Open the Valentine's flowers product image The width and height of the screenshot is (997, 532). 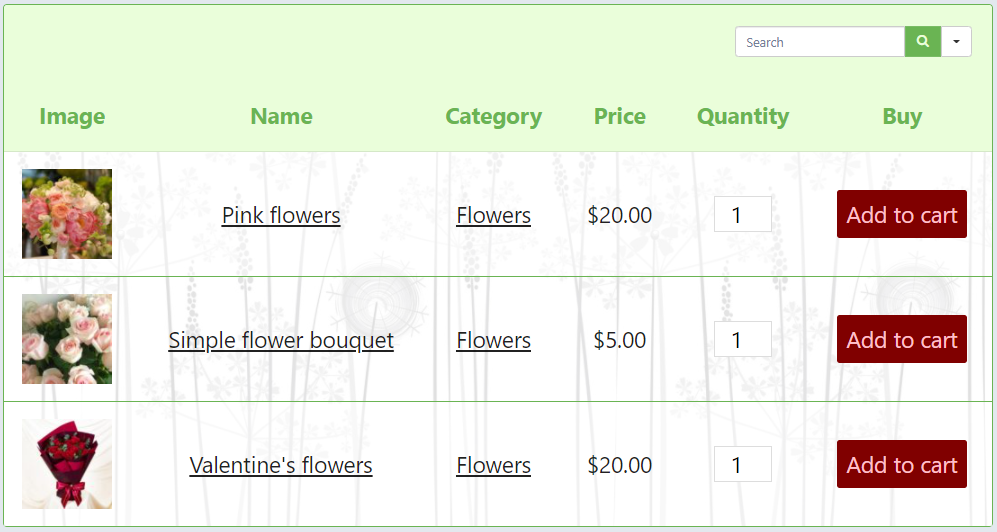[67, 464]
